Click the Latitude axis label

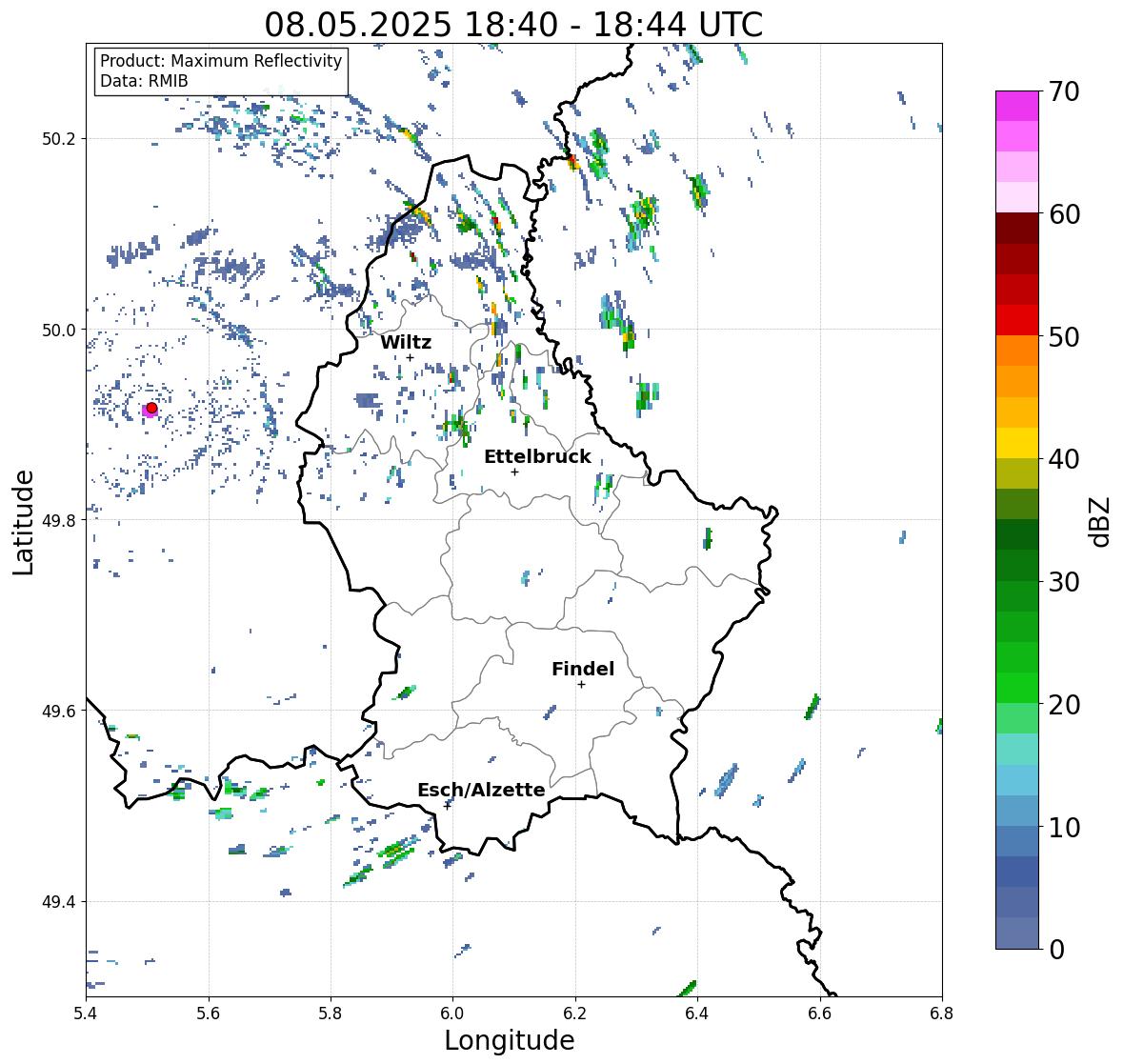point(24,522)
